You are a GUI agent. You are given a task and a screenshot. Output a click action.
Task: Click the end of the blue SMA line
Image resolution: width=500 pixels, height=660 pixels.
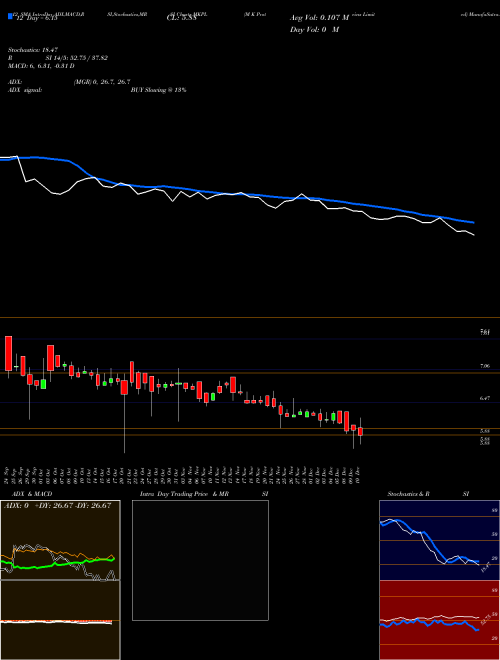(x=473, y=222)
